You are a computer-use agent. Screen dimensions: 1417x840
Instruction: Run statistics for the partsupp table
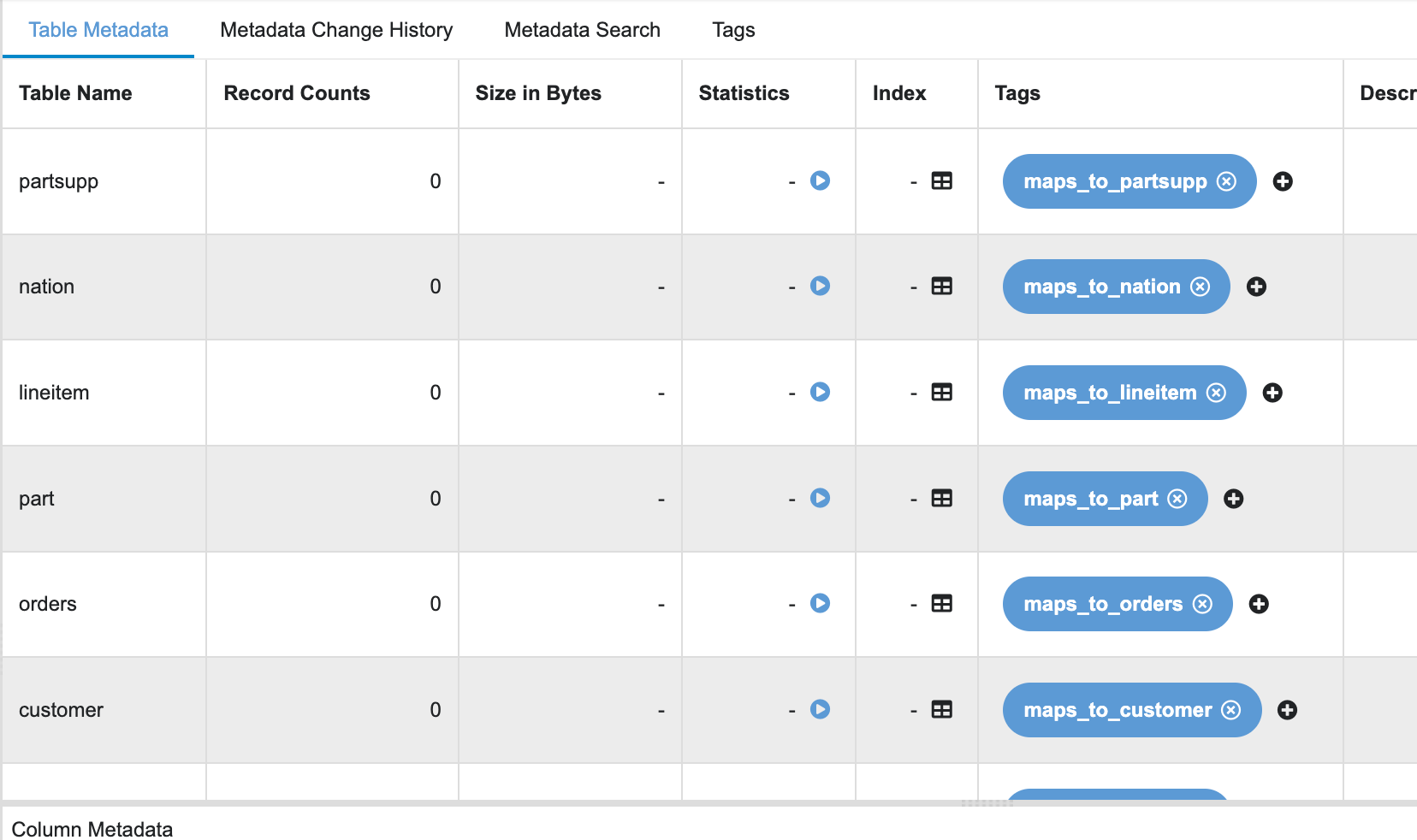(820, 180)
